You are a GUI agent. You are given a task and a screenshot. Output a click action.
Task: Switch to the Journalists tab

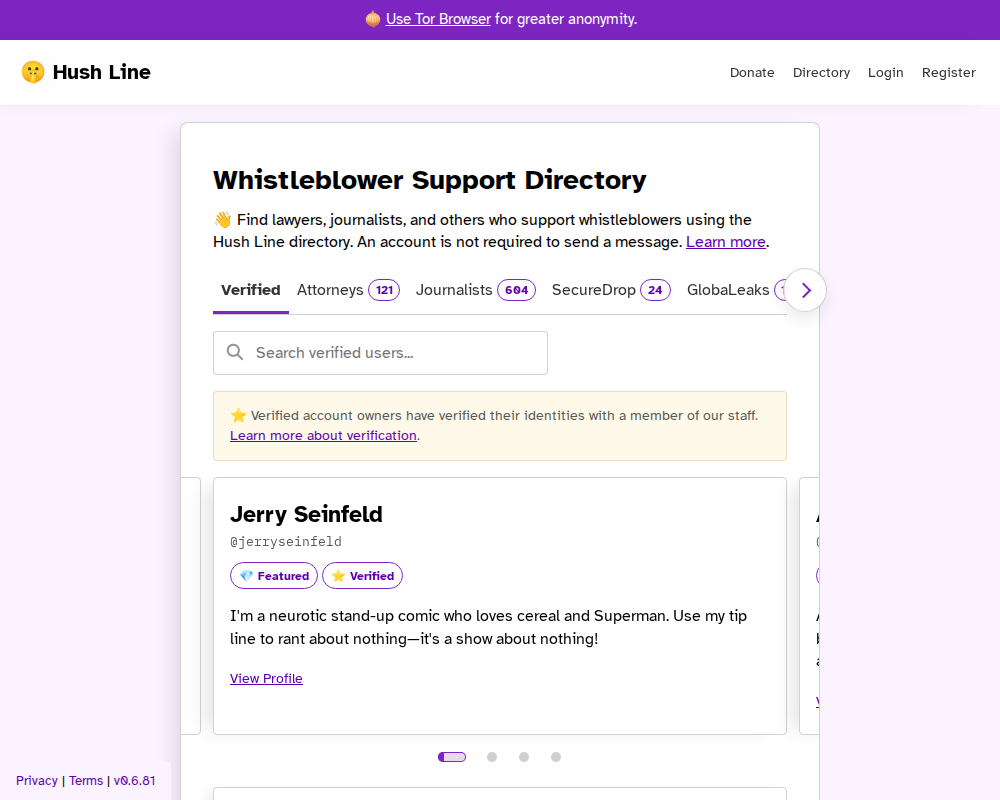click(x=476, y=290)
